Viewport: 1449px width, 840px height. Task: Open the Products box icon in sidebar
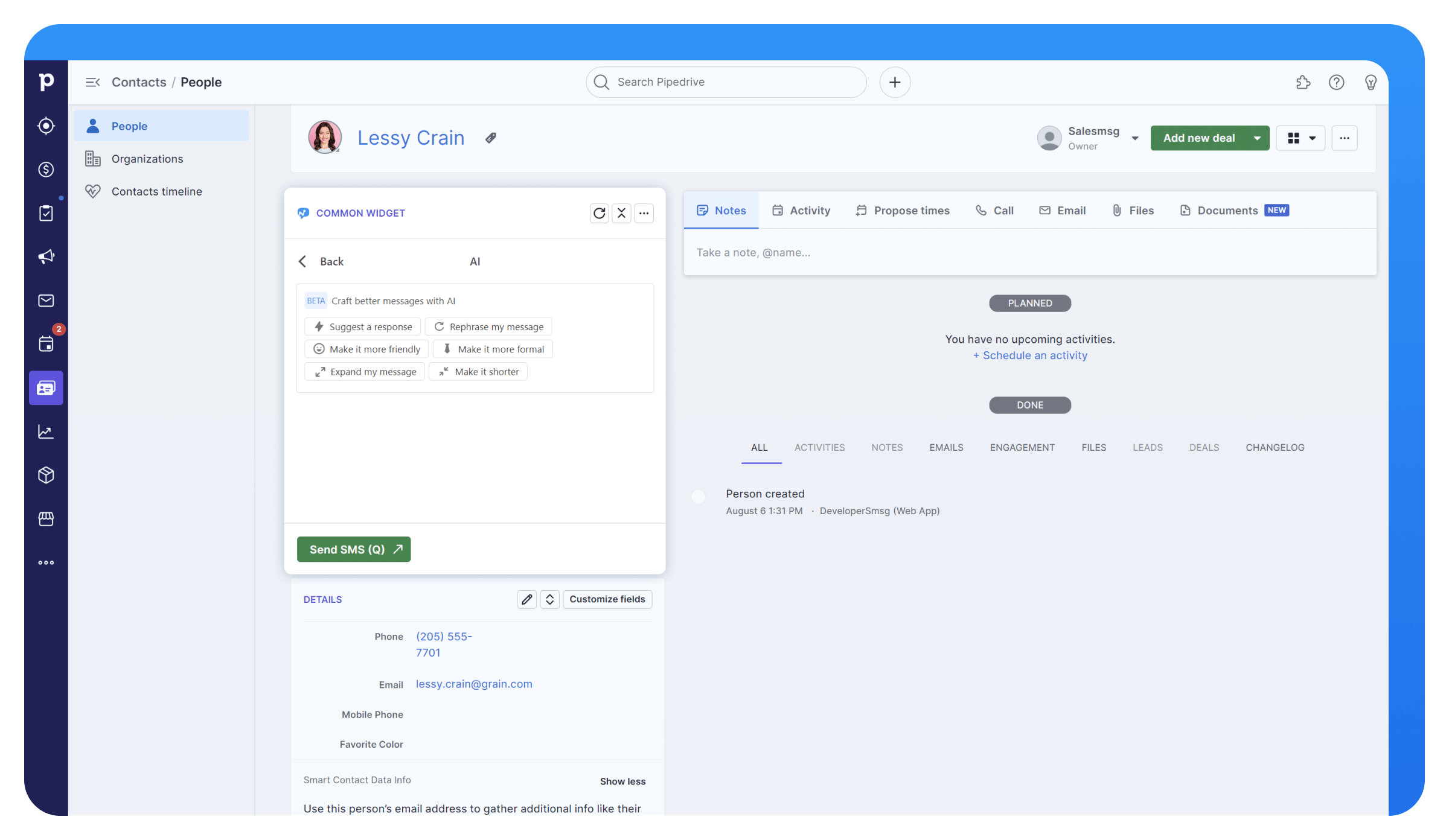[46, 475]
